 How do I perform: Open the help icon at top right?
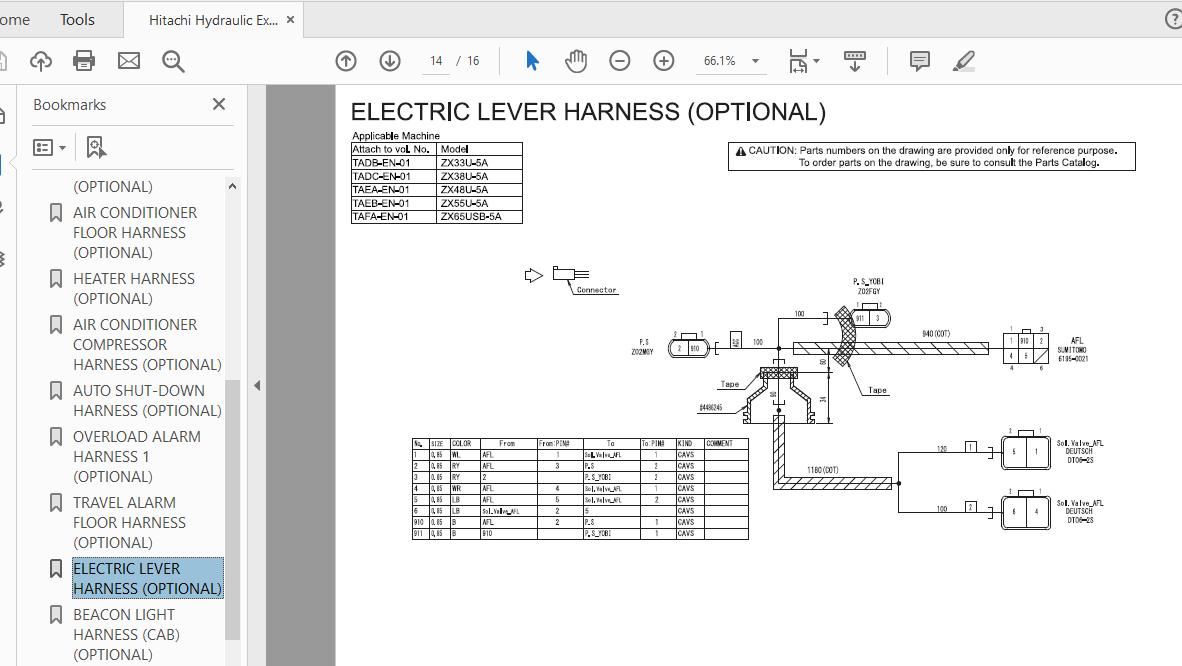pos(1174,20)
